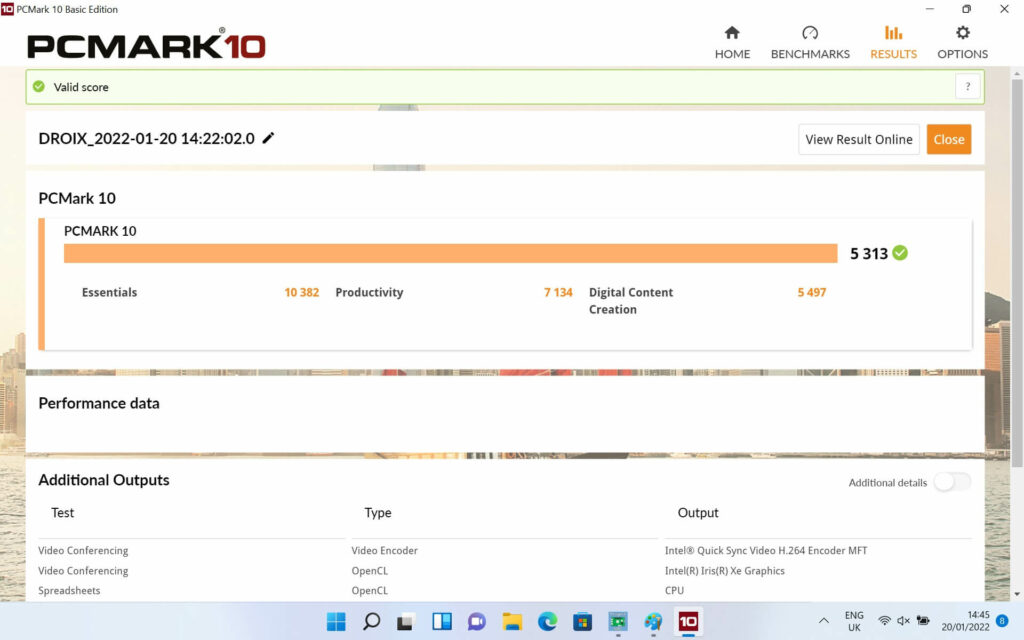
Task: Select the Video Conferencing Video Encoder row
Action: pyautogui.click(x=504, y=551)
